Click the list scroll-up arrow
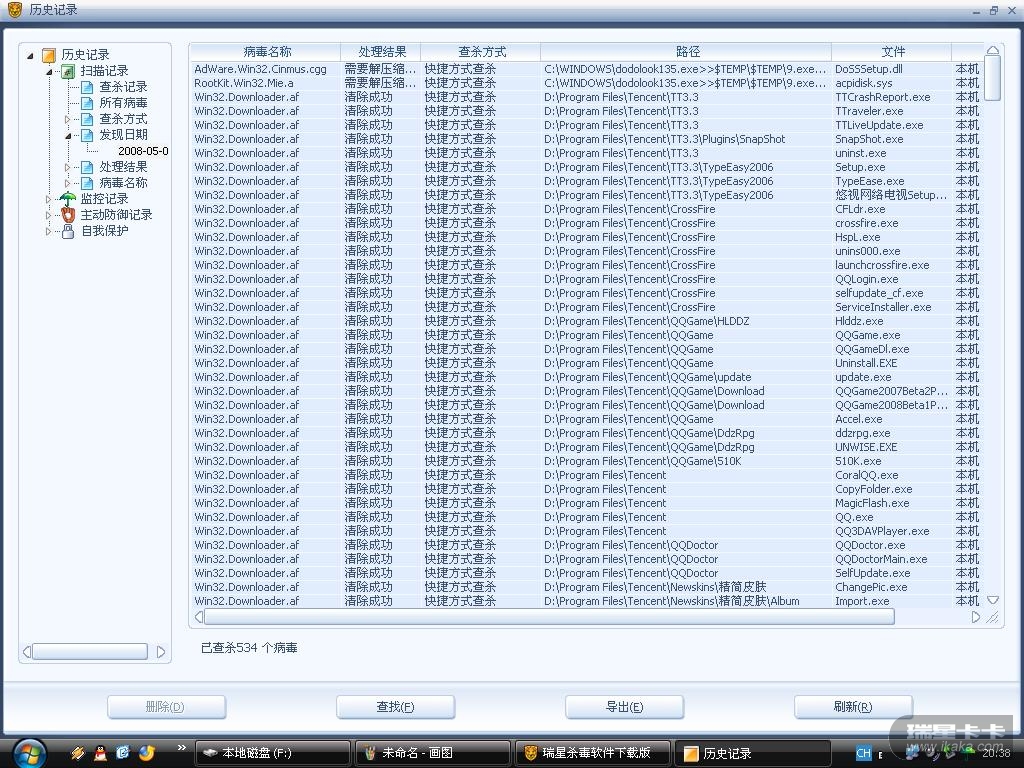 992,50
